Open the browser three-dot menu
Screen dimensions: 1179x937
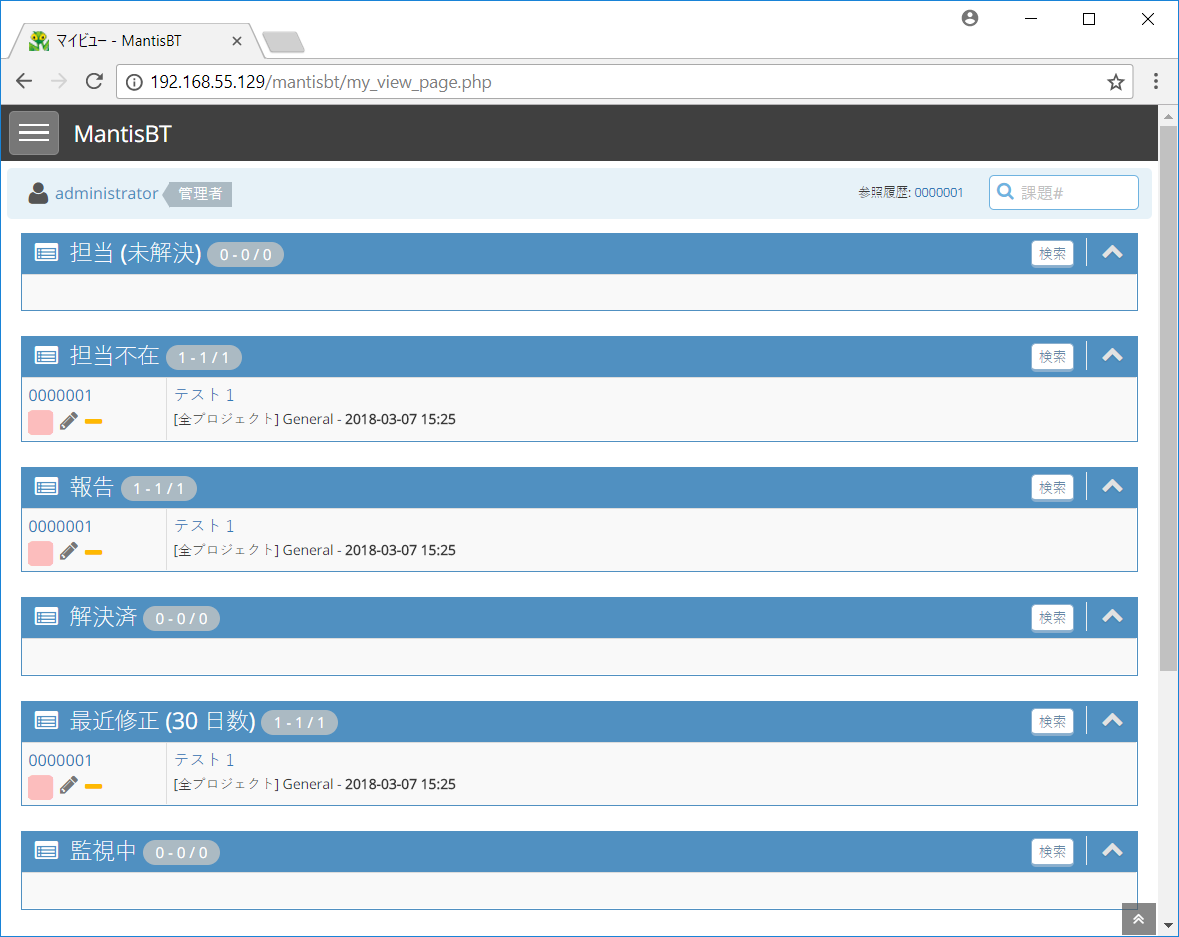[1156, 81]
